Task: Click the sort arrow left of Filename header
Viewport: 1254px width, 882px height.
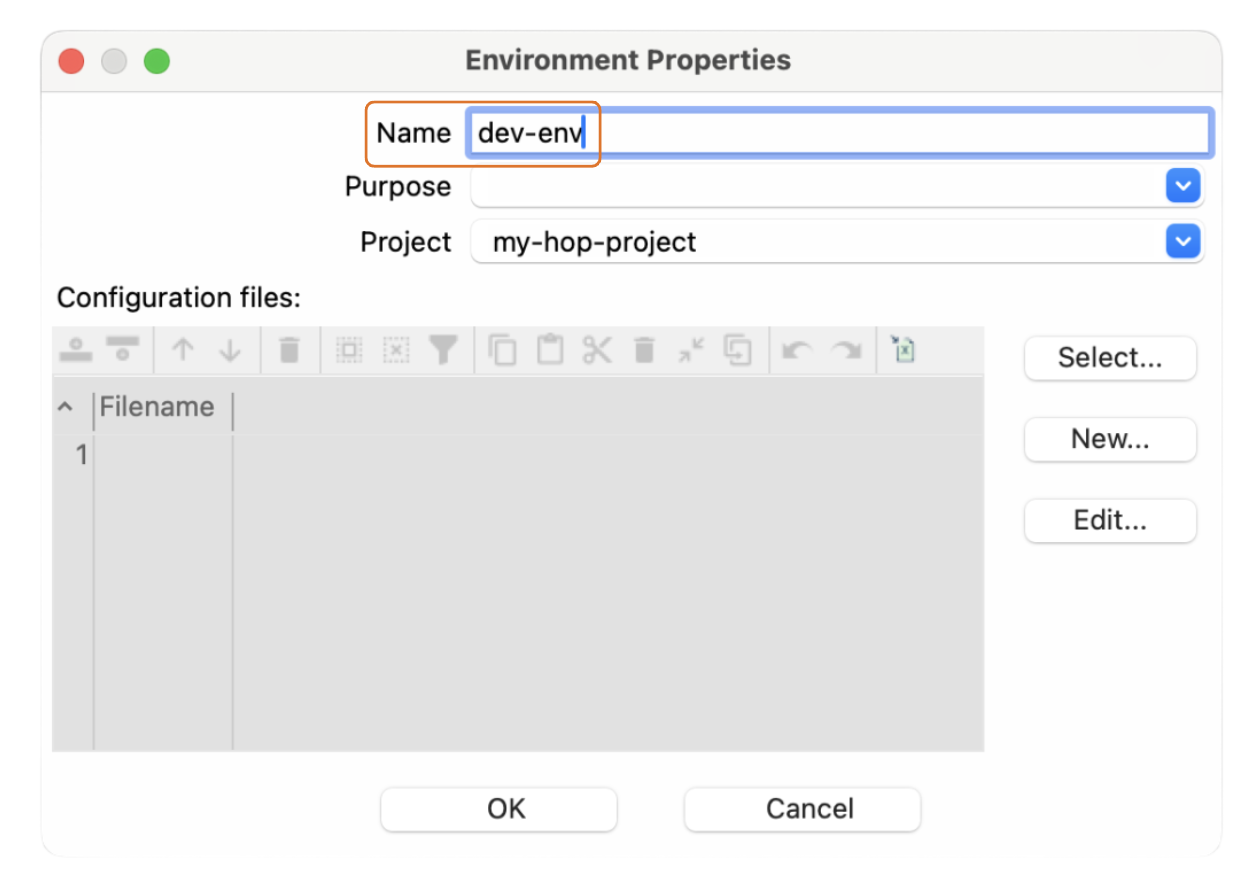Action: 66,408
